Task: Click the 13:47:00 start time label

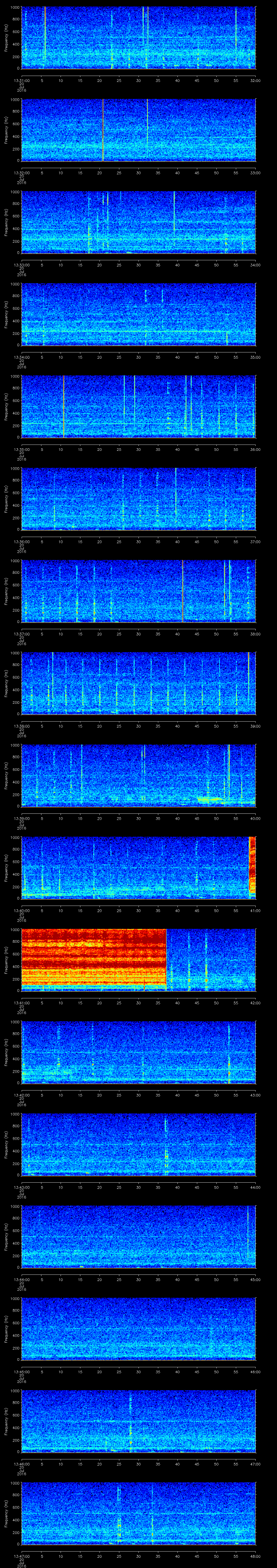Action: click(x=21, y=1556)
